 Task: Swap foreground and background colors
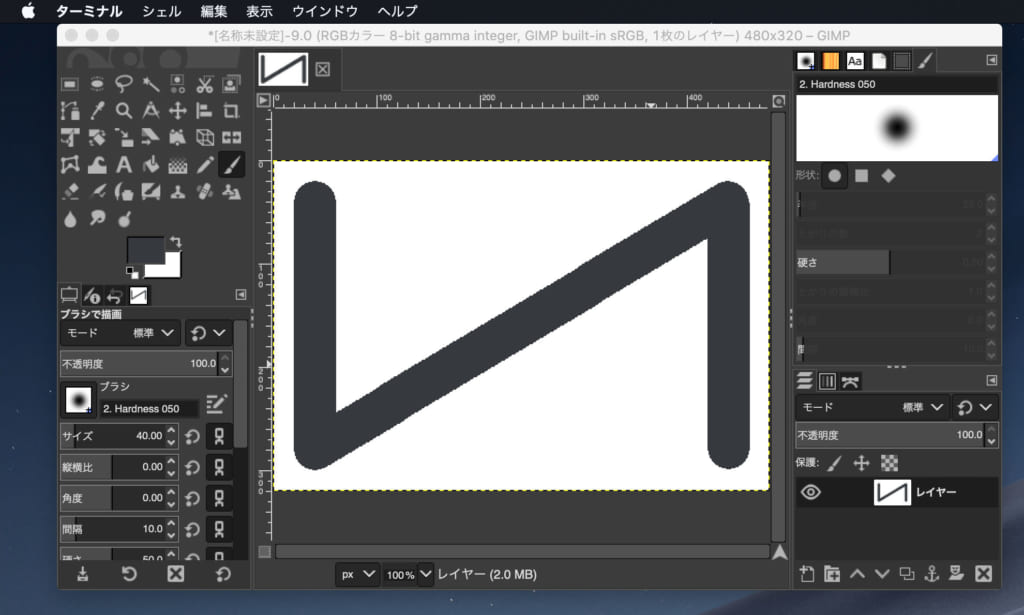(x=175, y=240)
